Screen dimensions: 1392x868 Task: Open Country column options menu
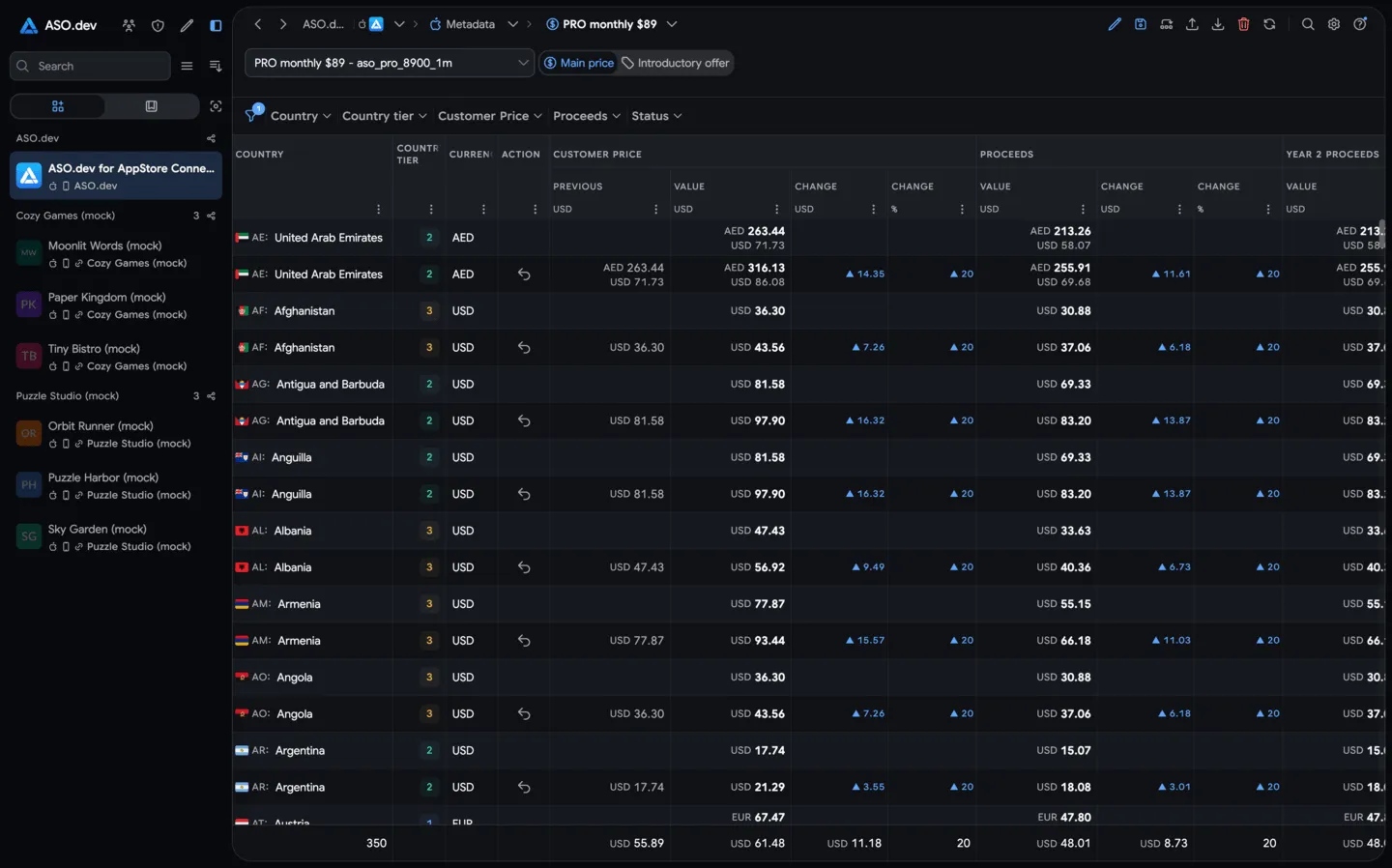(x=378, y=210)
